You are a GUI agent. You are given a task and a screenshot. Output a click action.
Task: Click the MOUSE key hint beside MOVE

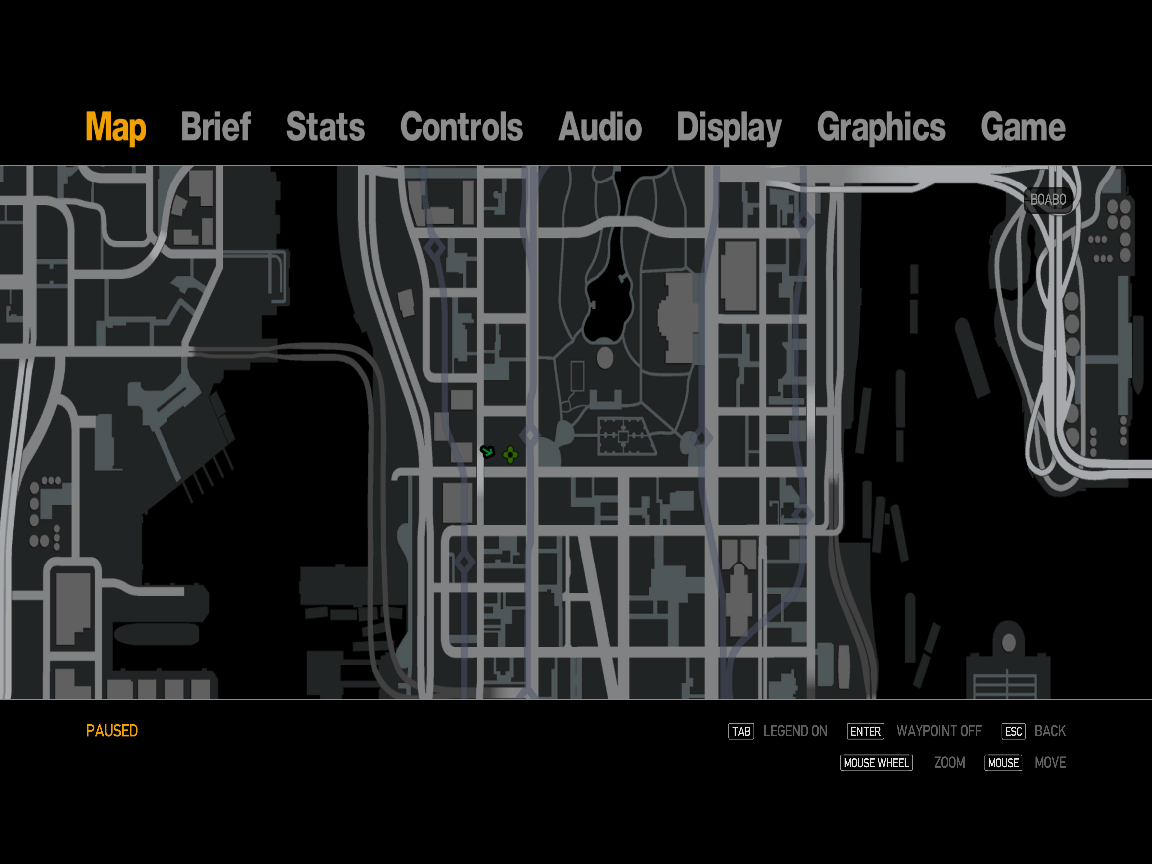click(x=1004, y=763)
